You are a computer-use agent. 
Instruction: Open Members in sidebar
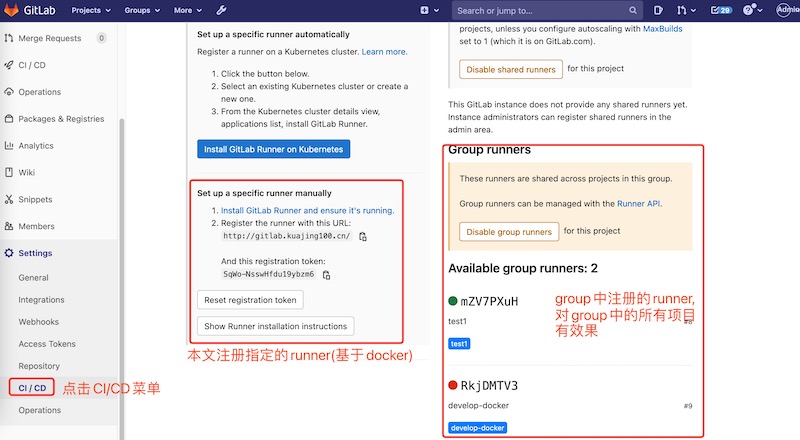coord(36,226)
